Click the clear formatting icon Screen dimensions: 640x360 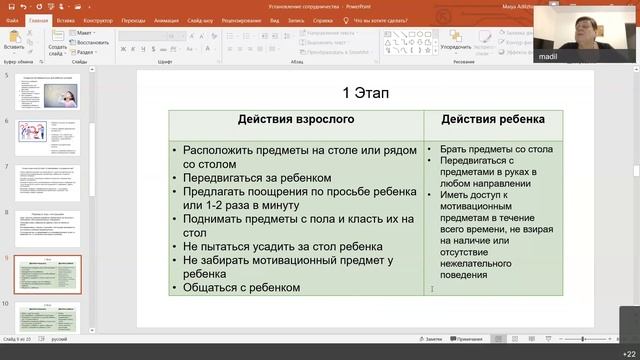pos(214,36)
